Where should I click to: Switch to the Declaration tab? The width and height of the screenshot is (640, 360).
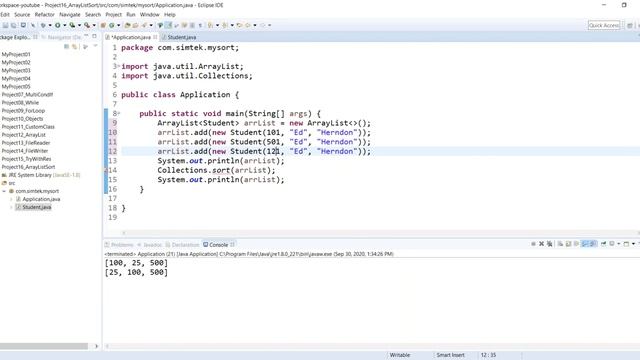(x=182, y=245)
